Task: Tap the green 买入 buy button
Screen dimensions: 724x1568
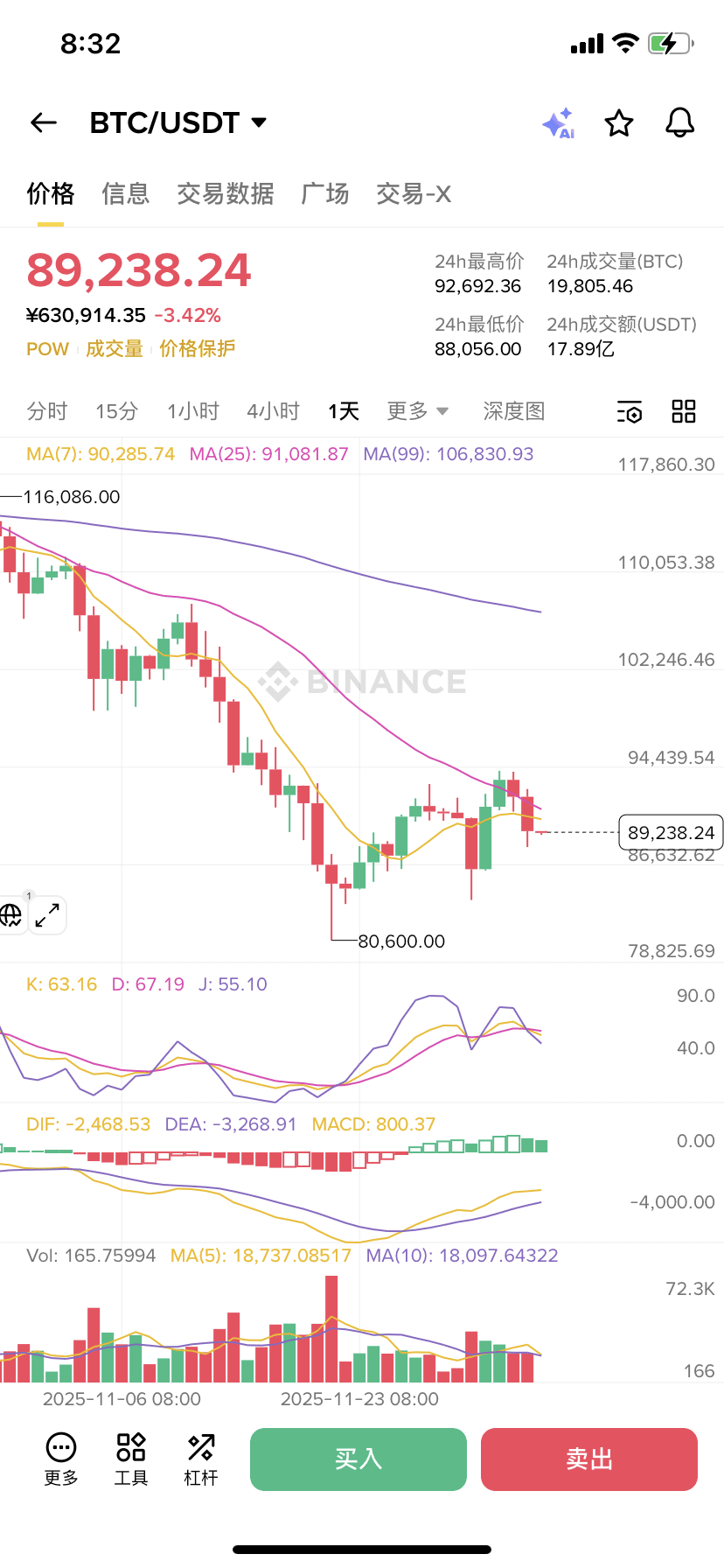Action: [x=359, y=1459]
